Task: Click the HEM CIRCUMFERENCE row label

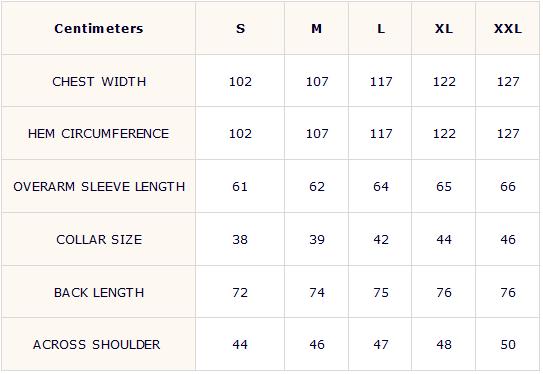Action: pos(98,134)
